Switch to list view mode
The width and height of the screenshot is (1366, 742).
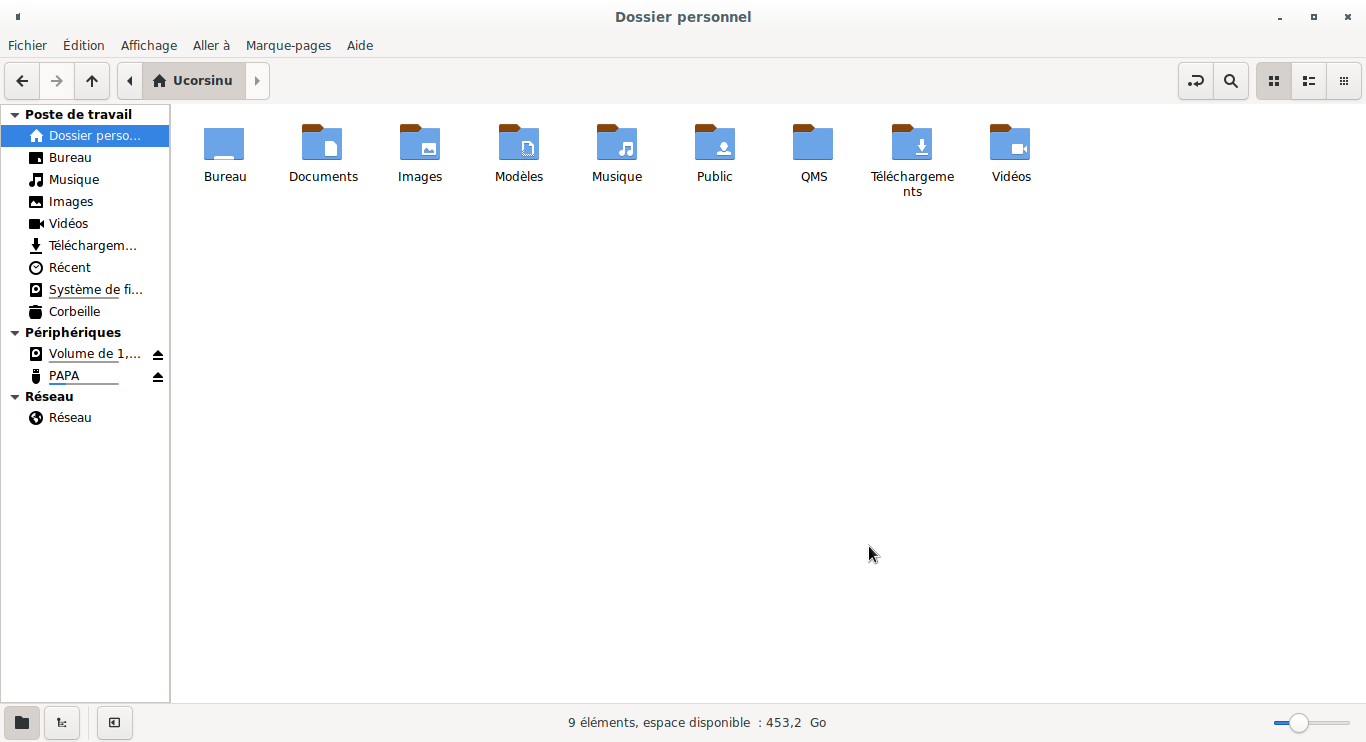point(1308,81)
